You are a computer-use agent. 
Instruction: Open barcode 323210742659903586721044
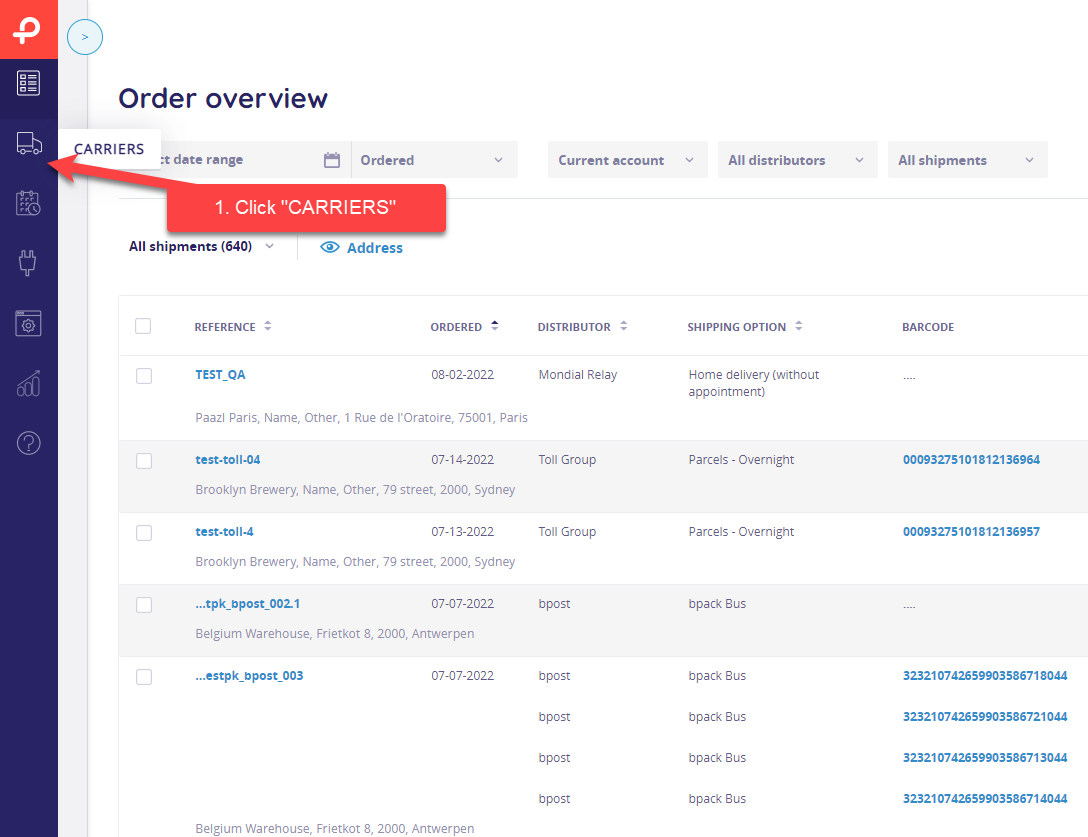point(985,717)
